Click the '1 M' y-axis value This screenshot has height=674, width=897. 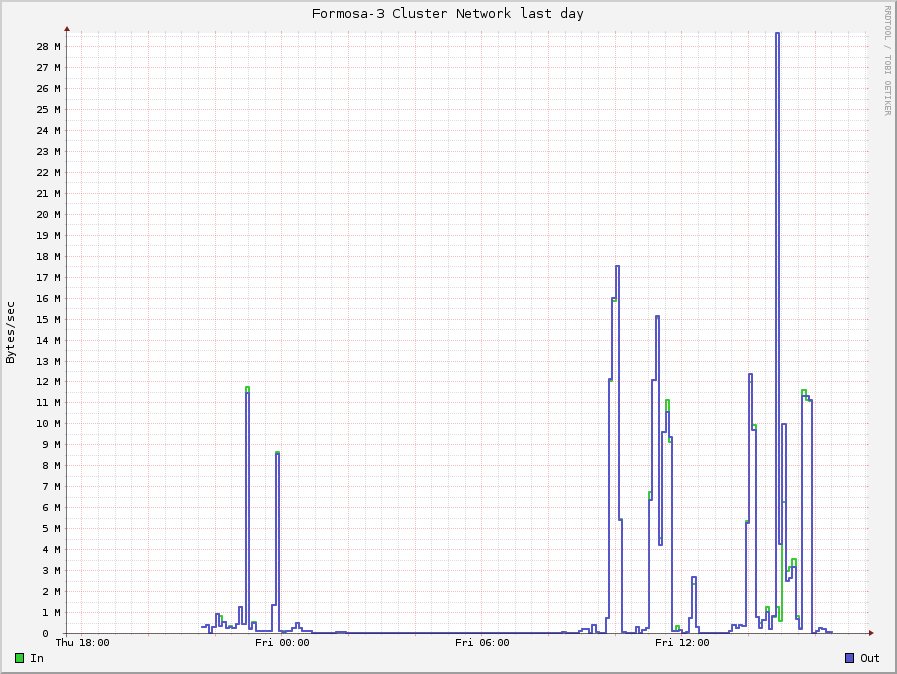click(51, 612)
